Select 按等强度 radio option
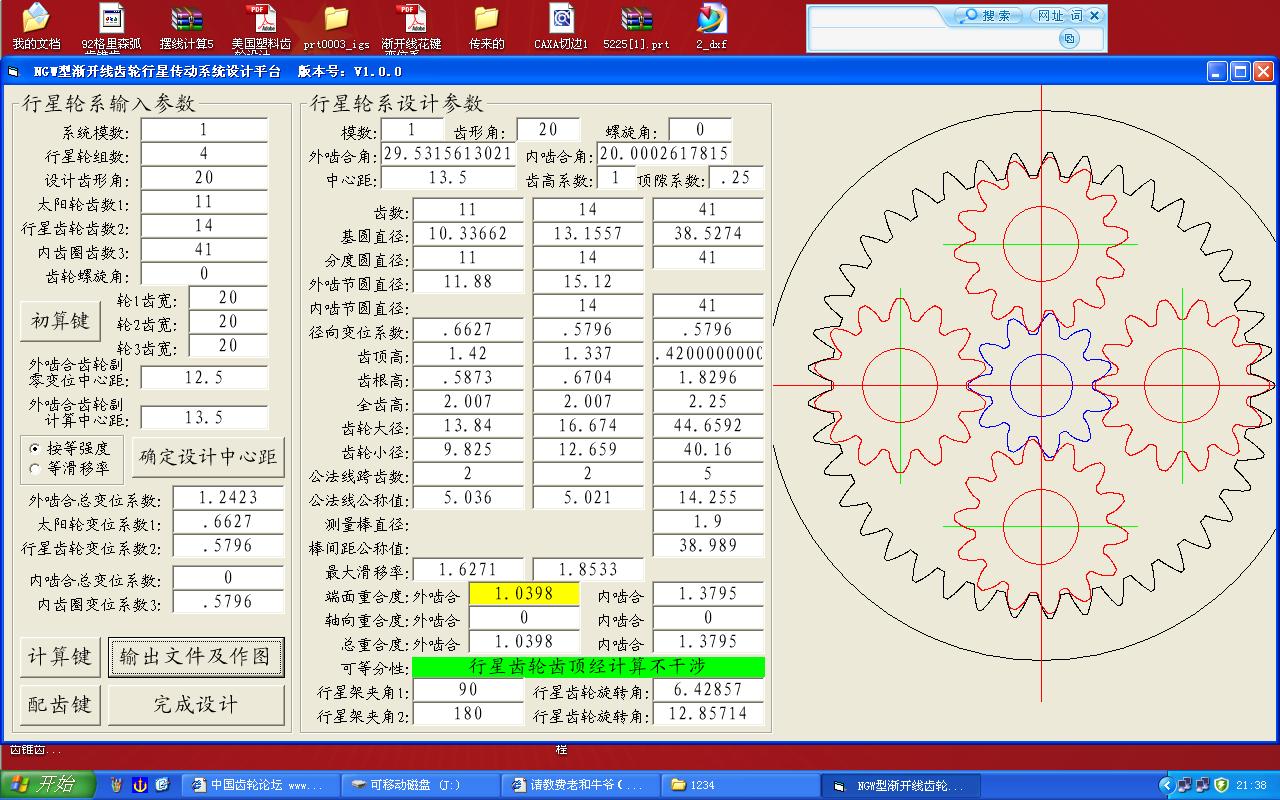Image resolution: width=1280 pixels, height=800 pixels. coord(70,448)
